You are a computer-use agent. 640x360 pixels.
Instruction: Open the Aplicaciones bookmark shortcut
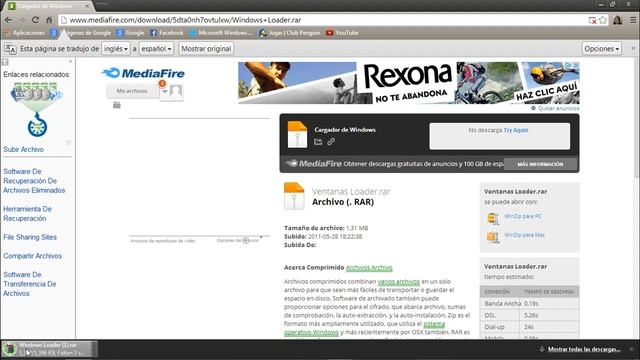(24, 33)
